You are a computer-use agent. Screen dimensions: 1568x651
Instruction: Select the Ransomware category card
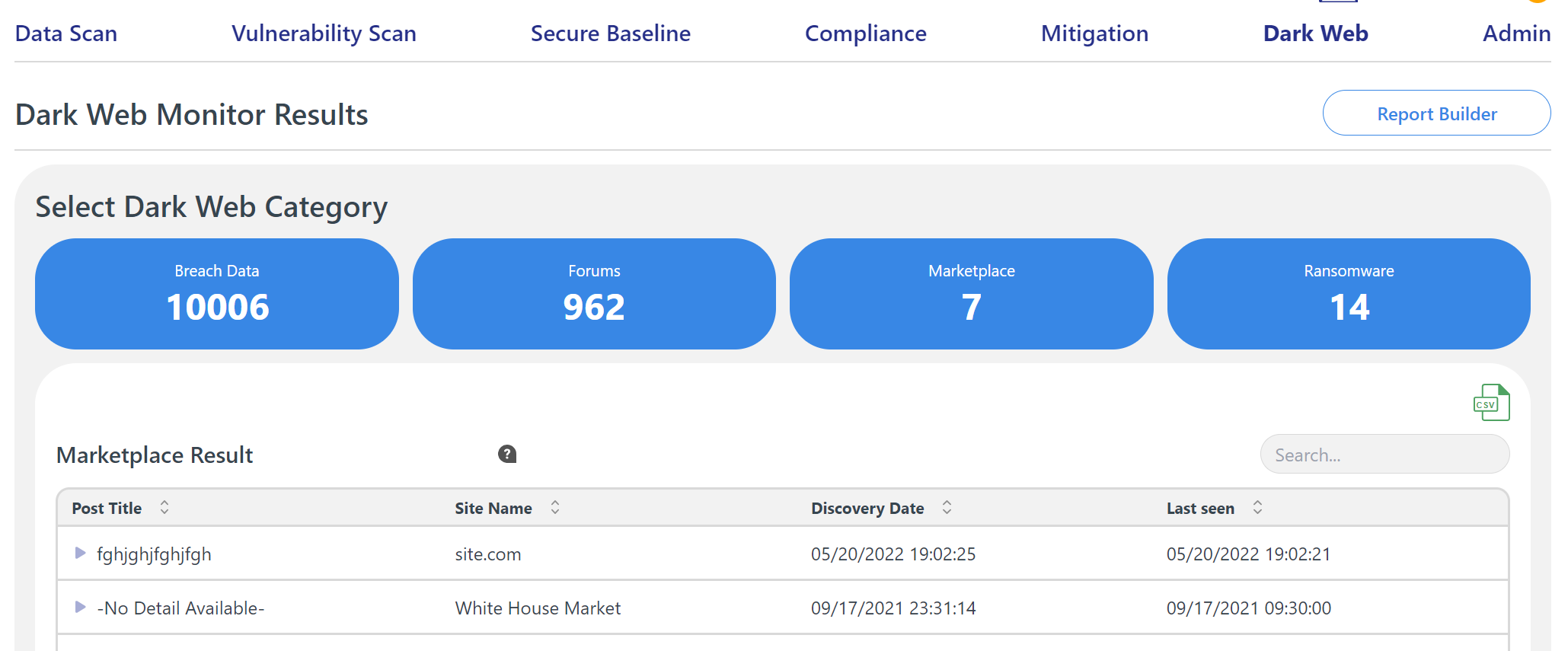pyautogui.click(x=1349, y=294)
